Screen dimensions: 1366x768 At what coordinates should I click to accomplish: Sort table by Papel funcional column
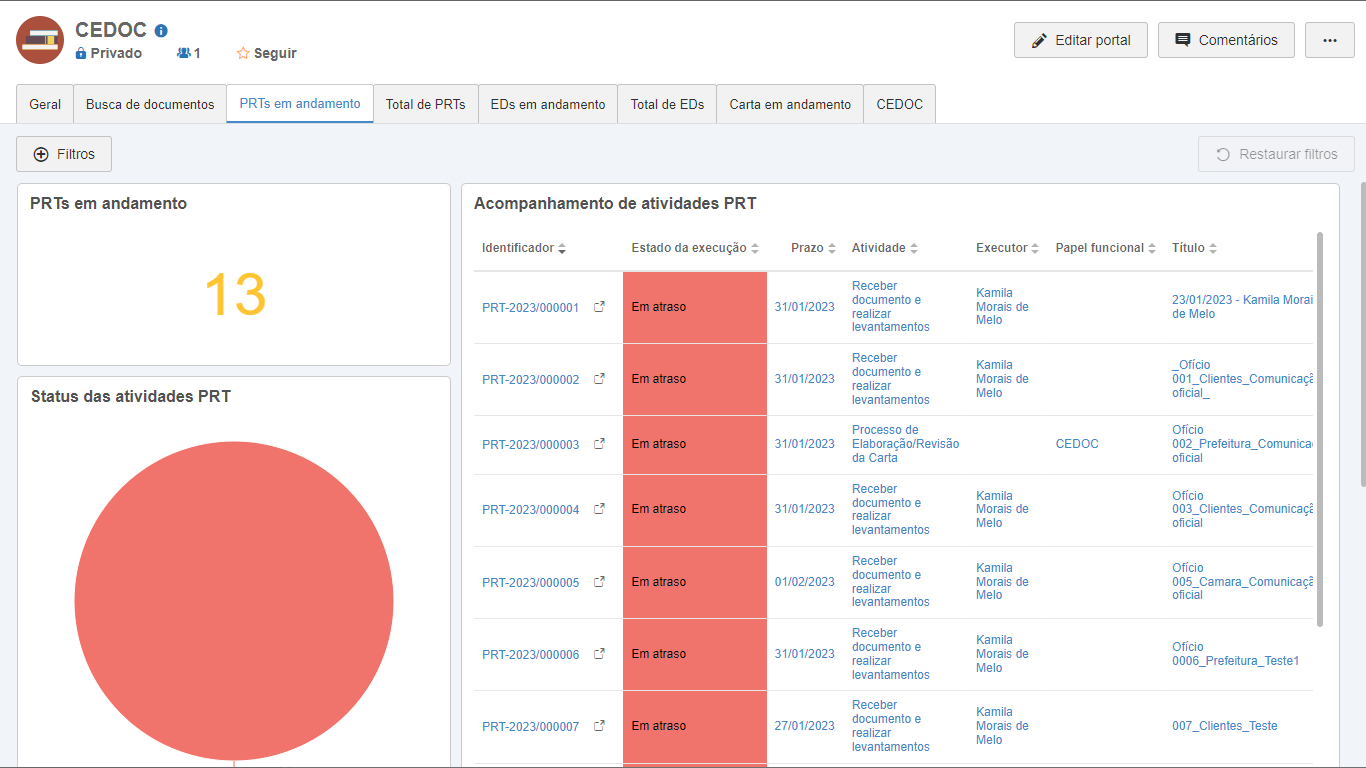coord(1106,248)
